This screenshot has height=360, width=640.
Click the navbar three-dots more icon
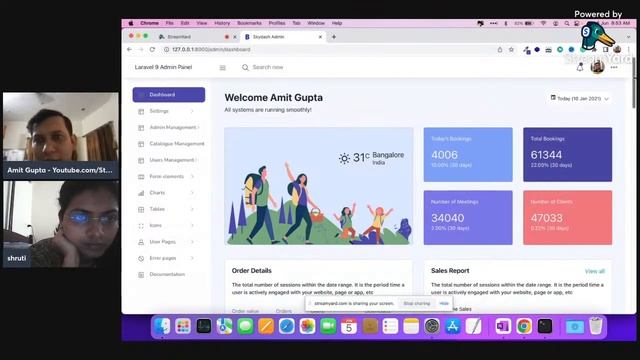[x=614, y=67]
